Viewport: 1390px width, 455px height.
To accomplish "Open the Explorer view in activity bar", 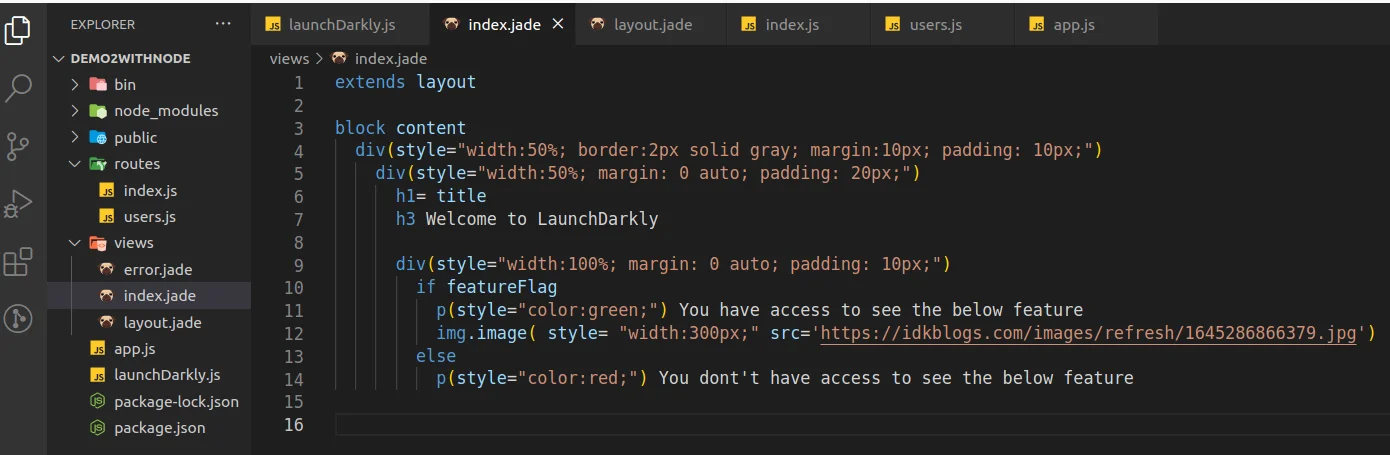I will tap(18, 30).
